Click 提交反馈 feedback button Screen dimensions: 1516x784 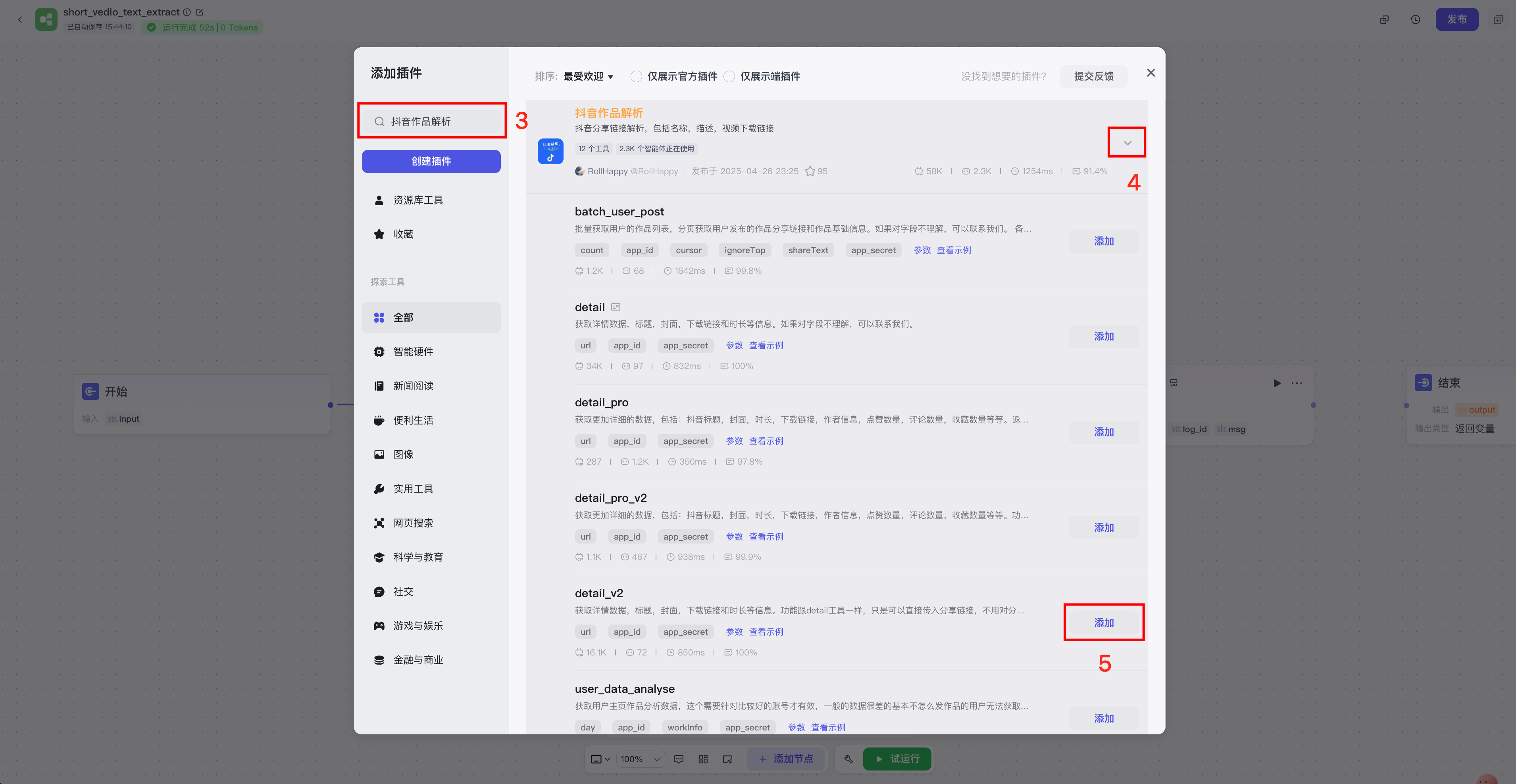pos(1093,77)
